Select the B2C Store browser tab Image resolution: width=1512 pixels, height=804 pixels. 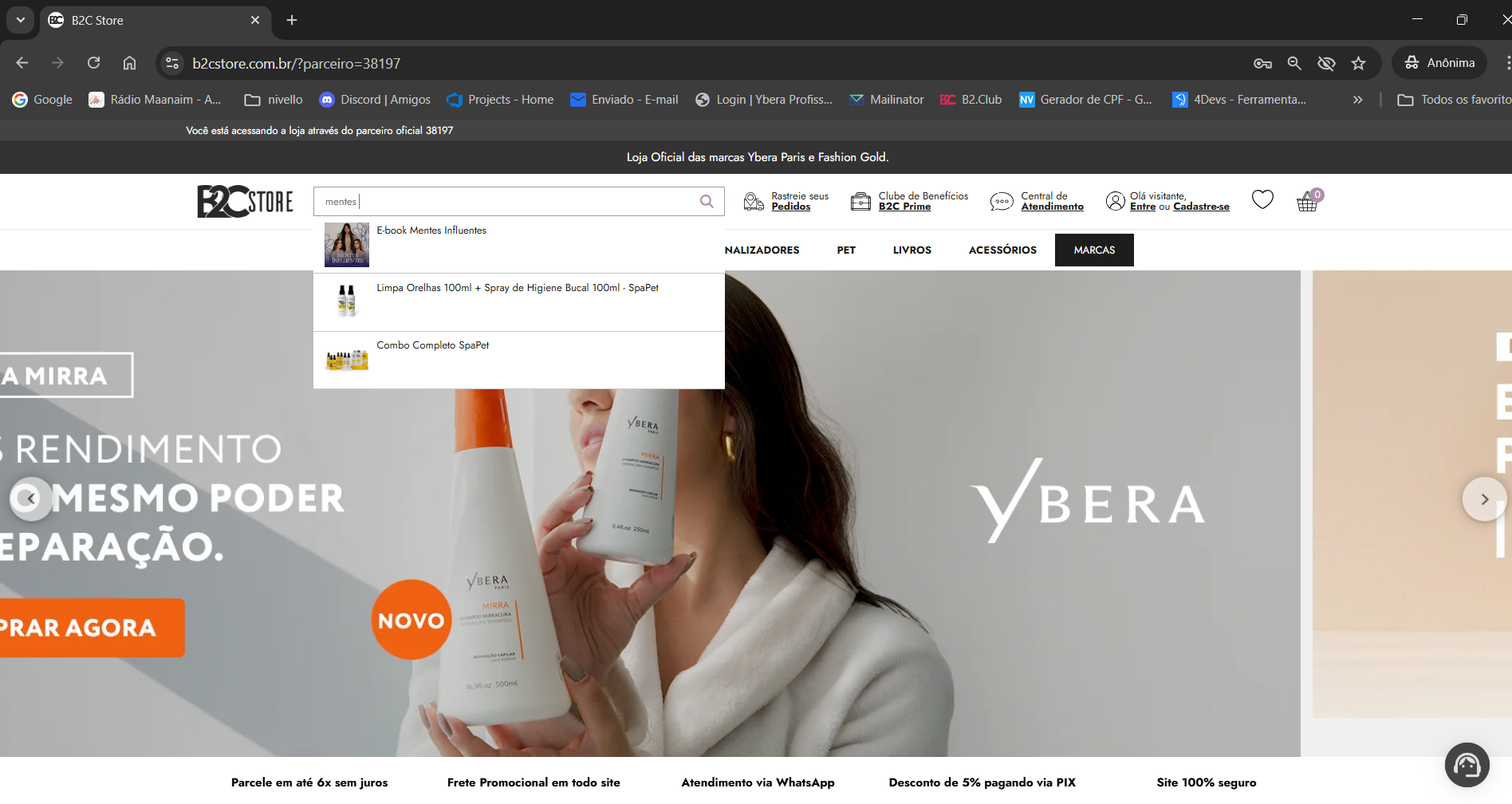[x=155, y=20]
